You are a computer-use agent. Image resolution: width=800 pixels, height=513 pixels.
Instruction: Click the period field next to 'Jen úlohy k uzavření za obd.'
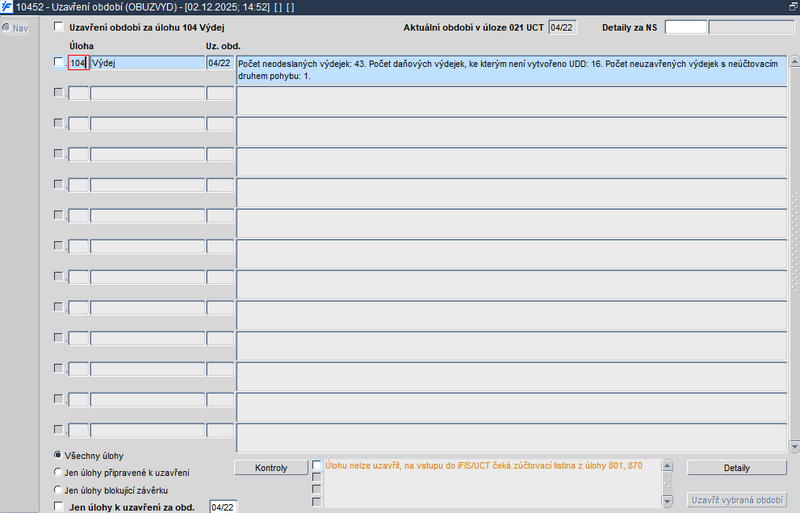[223, 507]
